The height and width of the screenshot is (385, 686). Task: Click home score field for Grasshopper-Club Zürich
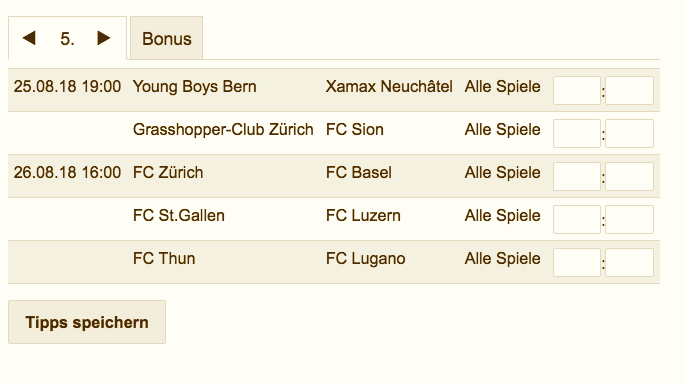577,133
